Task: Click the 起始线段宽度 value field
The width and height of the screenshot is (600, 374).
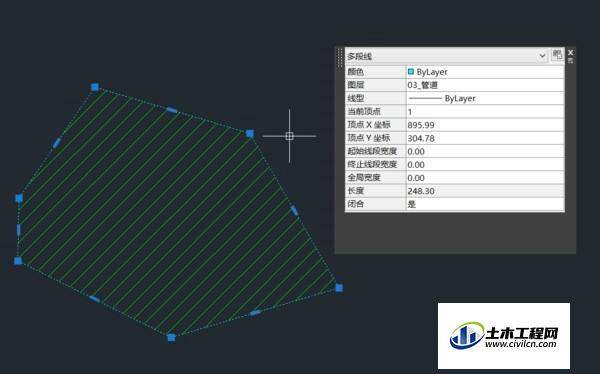Action: click(485, 152)
